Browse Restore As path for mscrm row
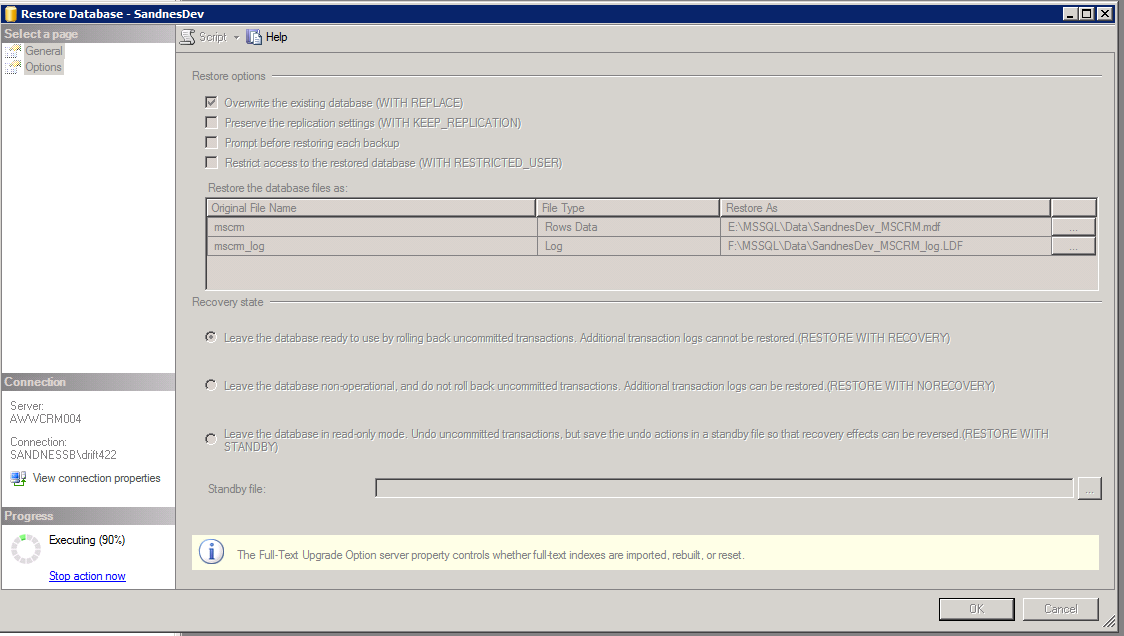 coord(1073,226)
